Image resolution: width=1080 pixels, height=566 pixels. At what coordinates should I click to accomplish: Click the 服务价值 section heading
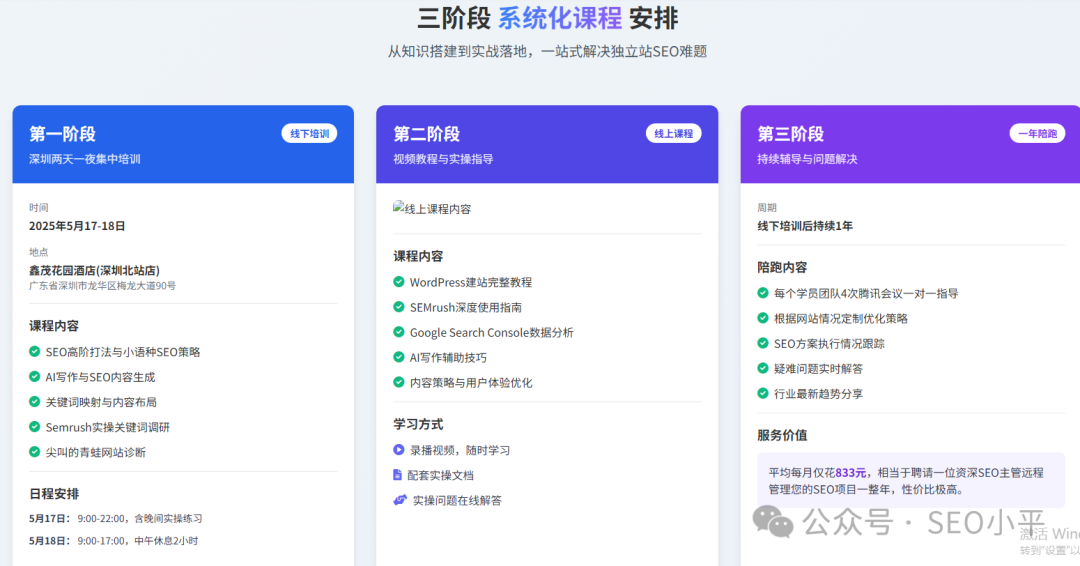click(x=782, y=435)
